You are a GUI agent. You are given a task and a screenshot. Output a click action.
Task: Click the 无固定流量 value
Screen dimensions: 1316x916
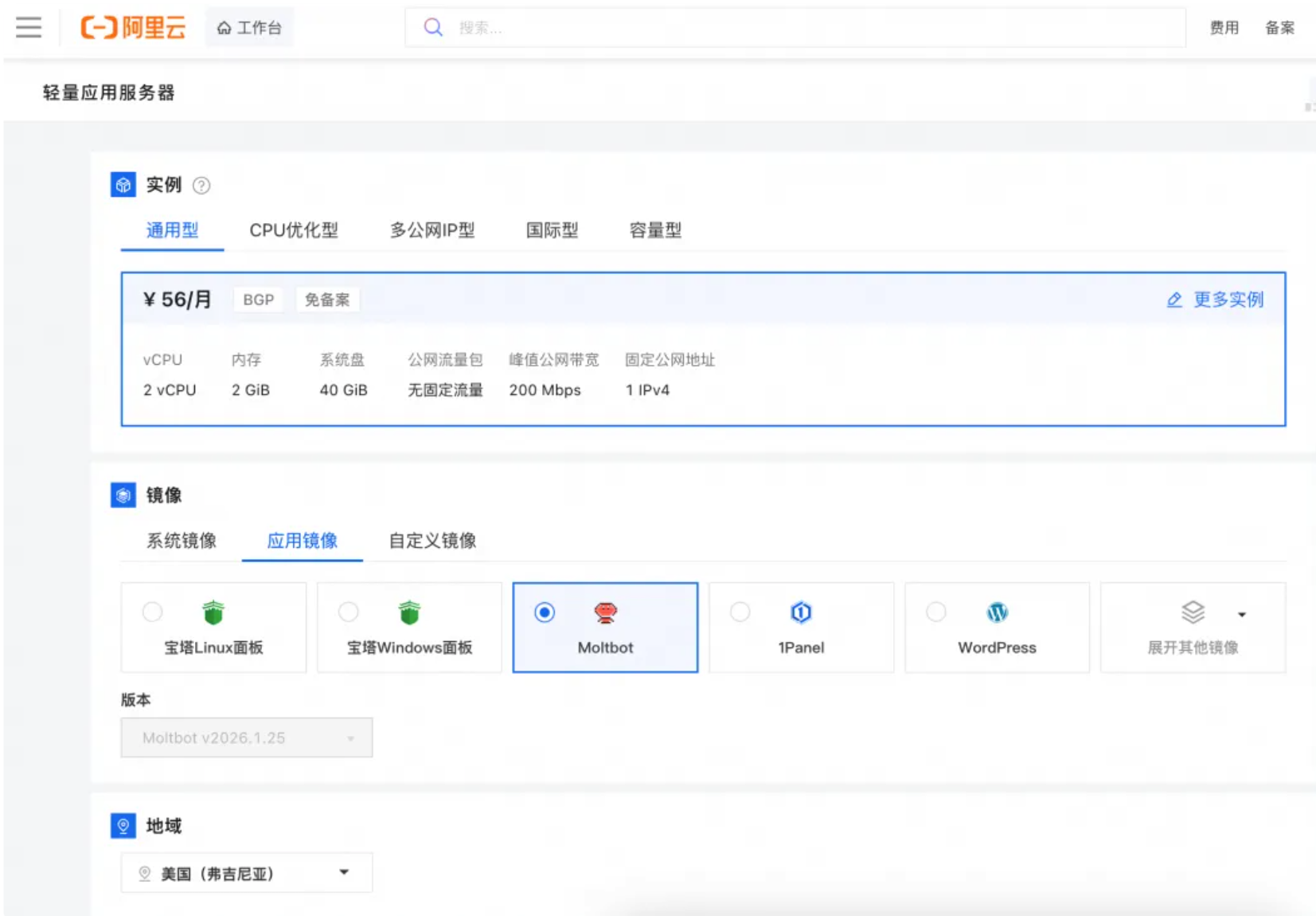445,389
